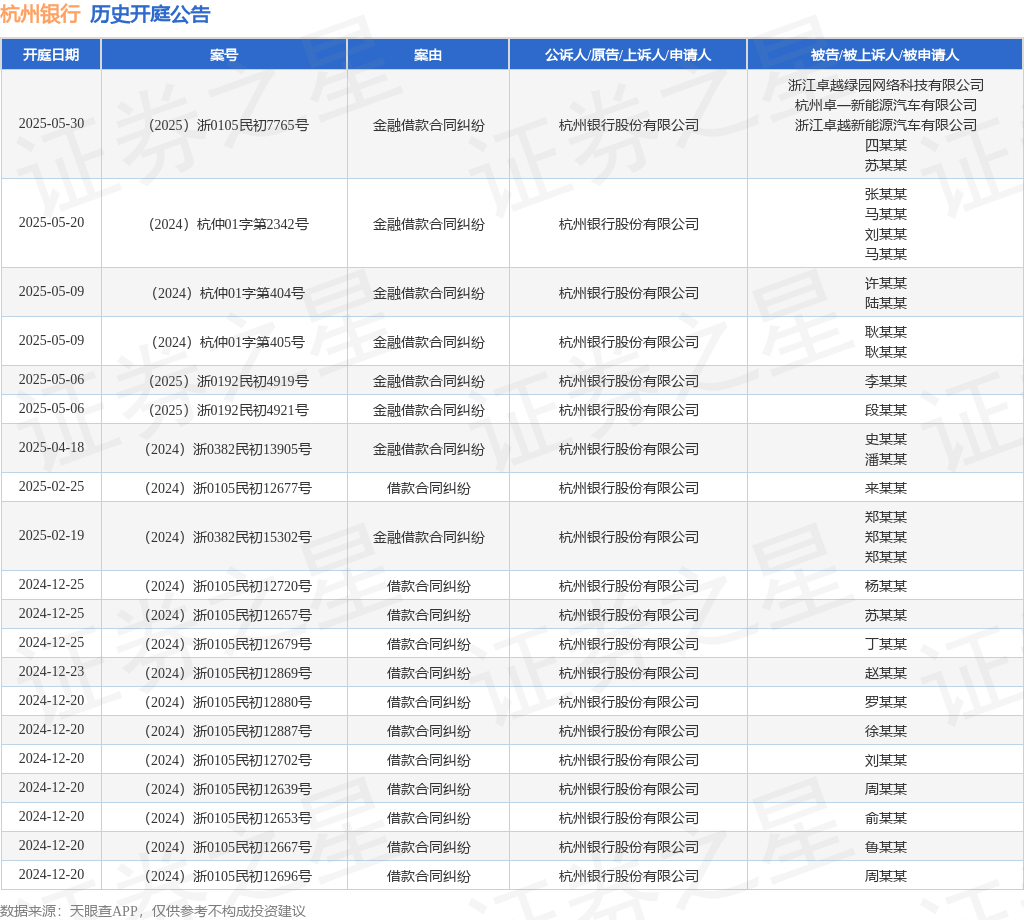Screen dimensions: 1024x920
Task: Click case number (2024)浙0105民初12639号
Action: (x=228, y=789)
